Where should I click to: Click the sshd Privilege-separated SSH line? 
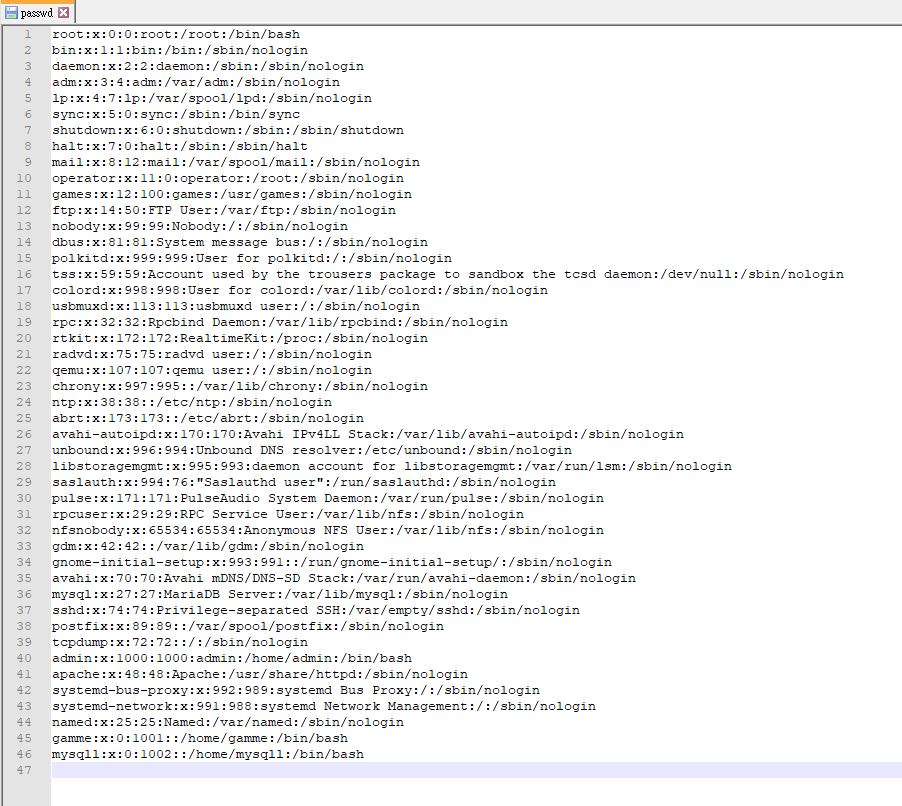[x=316, y=610]
